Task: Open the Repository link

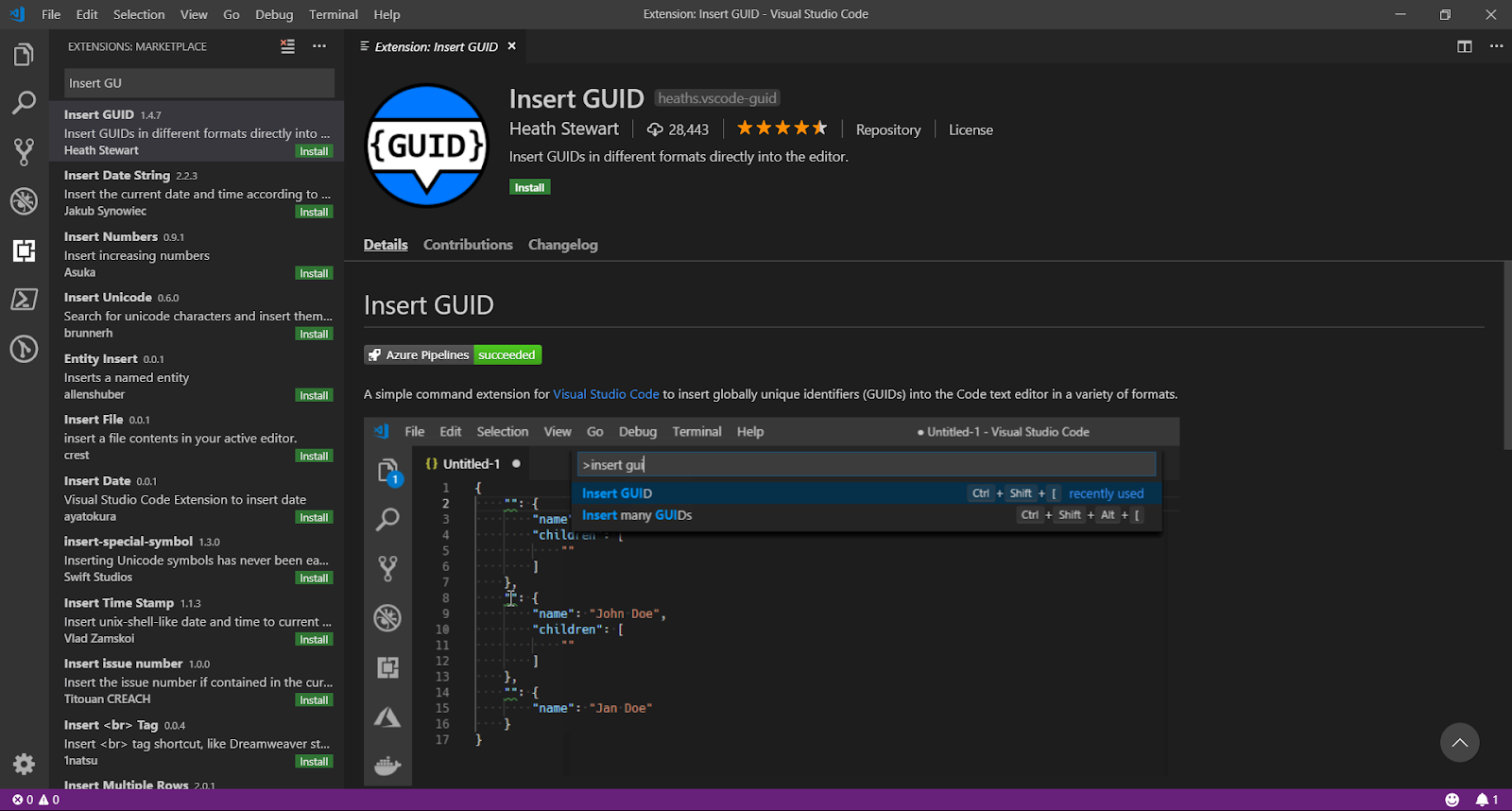Action: 887,129
